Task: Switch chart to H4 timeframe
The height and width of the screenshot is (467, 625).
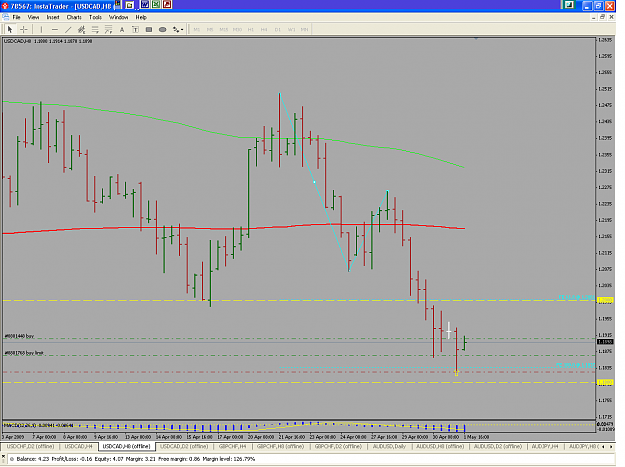Action: click(264, 29)
